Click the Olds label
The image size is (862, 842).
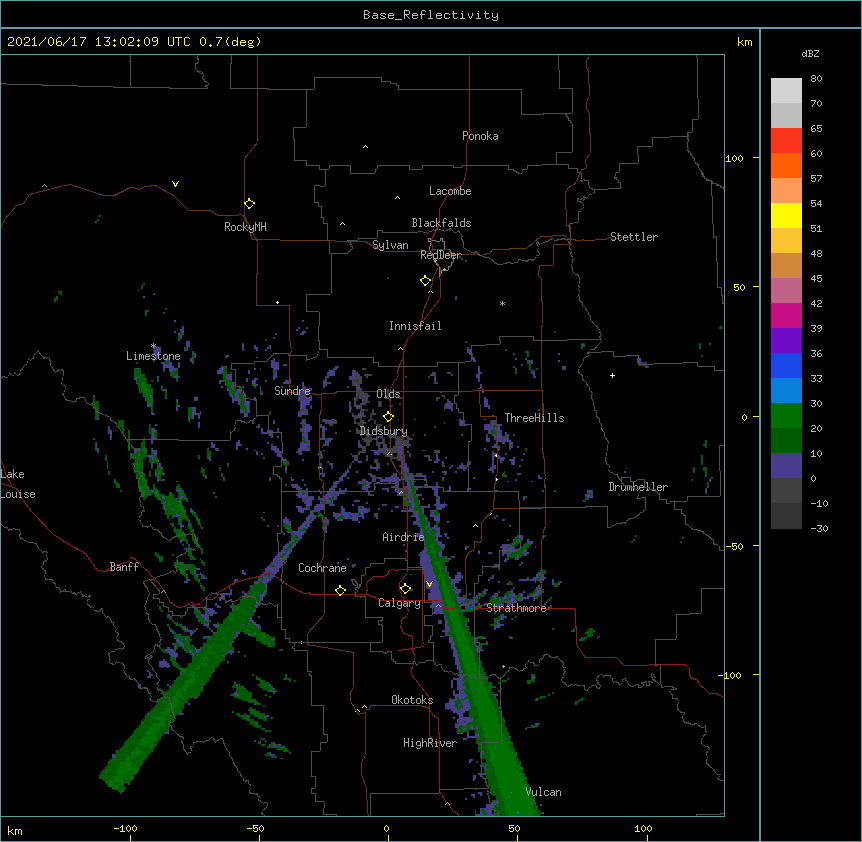[x=388, y=394]
